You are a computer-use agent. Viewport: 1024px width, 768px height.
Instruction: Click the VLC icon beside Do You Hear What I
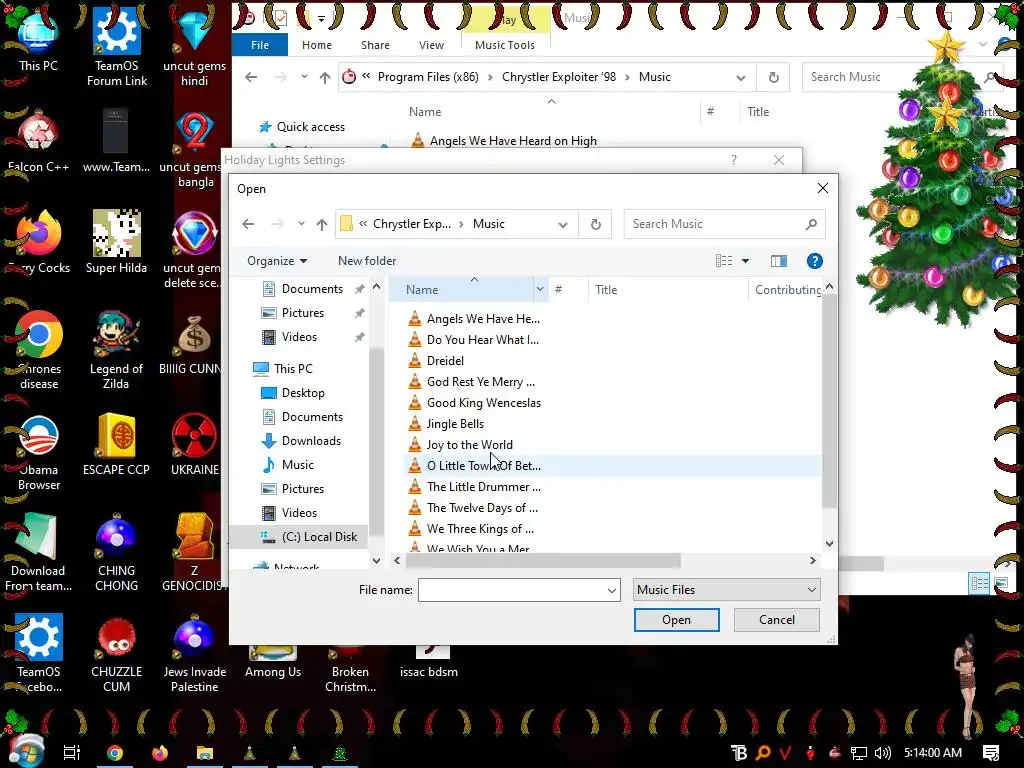[415, 340]
